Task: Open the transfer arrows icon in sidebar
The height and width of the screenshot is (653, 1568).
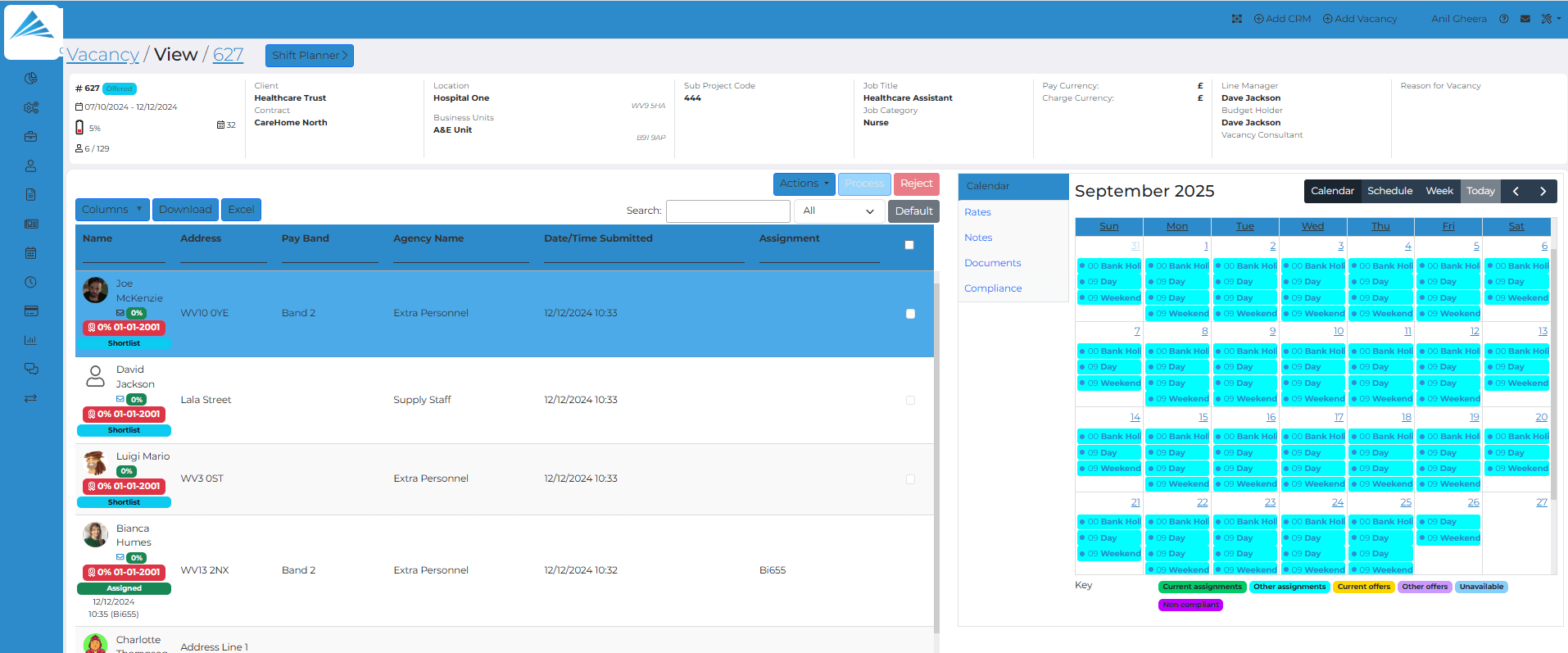Action: 31,398
